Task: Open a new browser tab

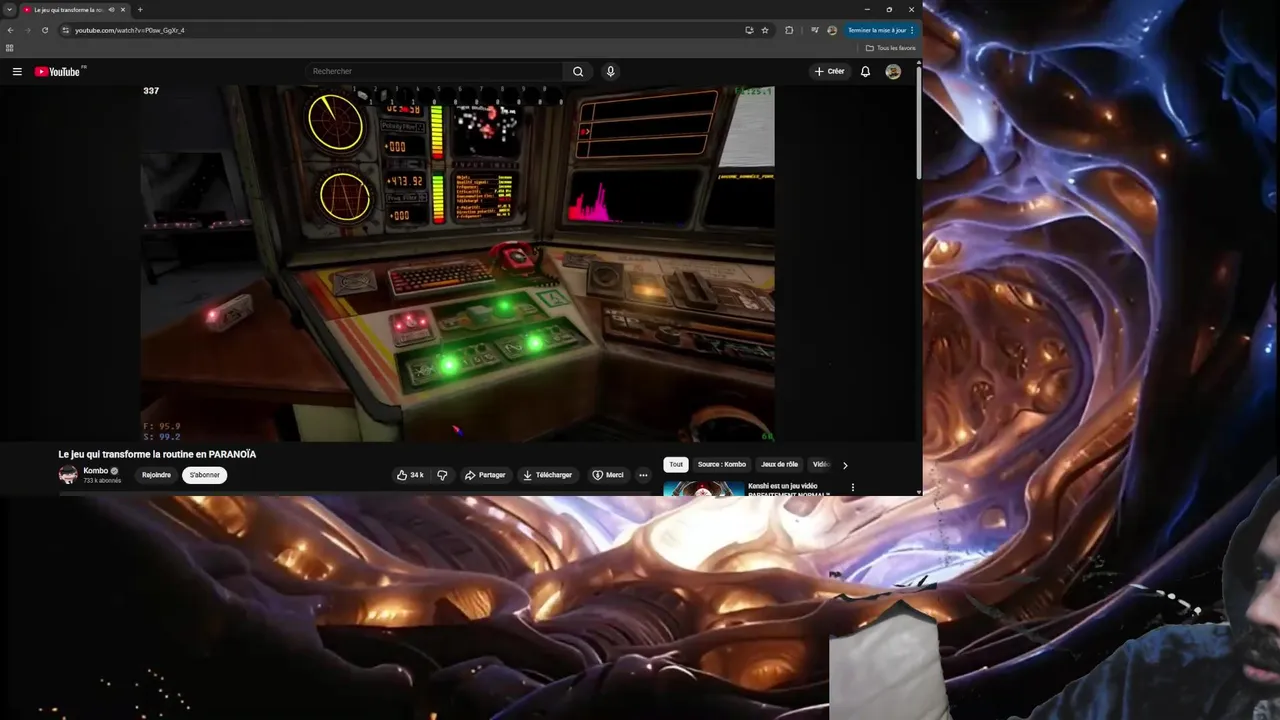Action: pos(140,10)
